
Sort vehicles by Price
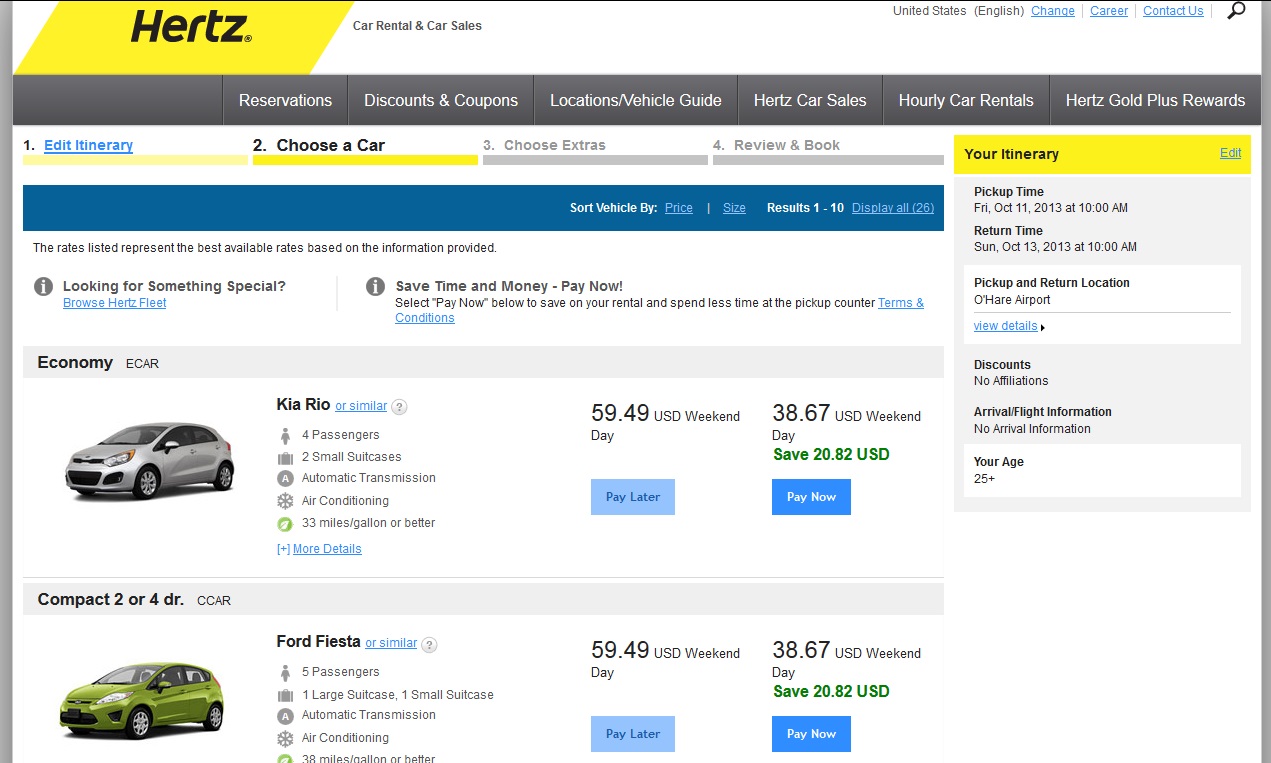point(678,208)
